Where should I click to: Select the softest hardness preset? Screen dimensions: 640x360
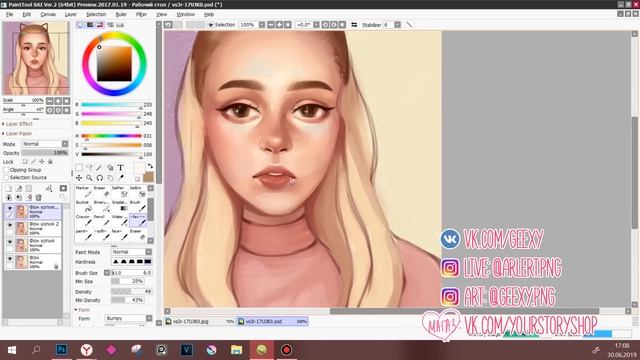[x=116, y=262]
